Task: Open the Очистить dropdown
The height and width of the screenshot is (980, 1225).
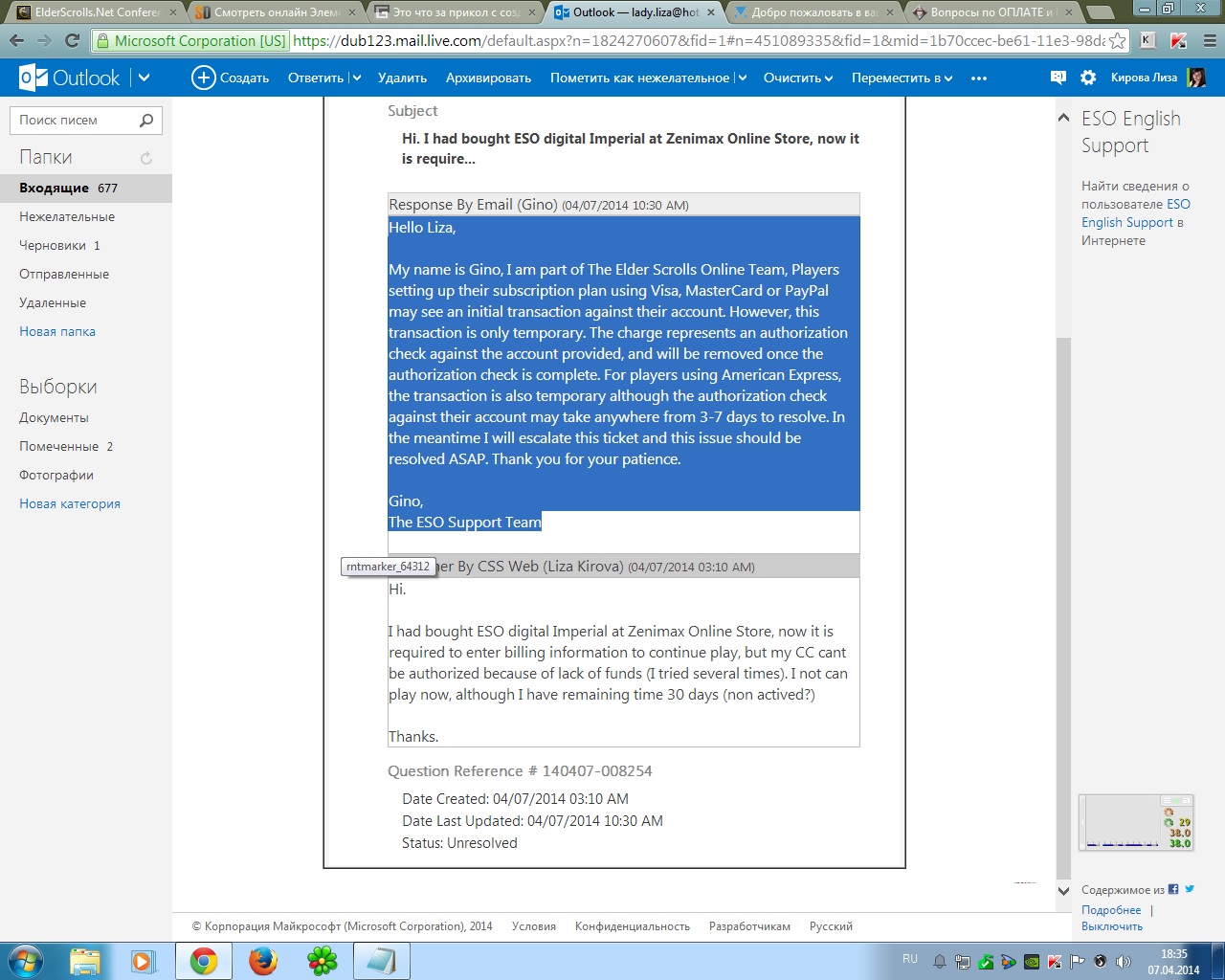Action: pyautogui.click(x=798, y=78)
